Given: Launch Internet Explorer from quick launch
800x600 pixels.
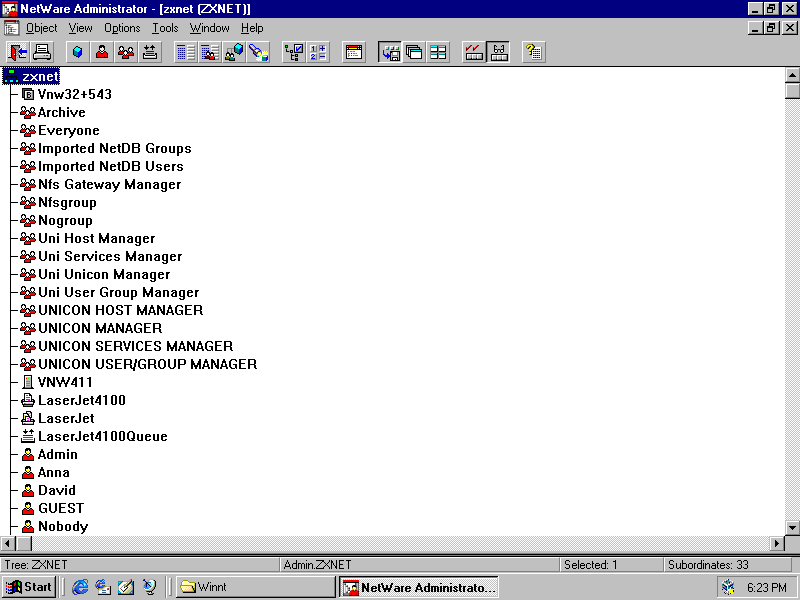Looking at the screenshot, I should 80,587.
